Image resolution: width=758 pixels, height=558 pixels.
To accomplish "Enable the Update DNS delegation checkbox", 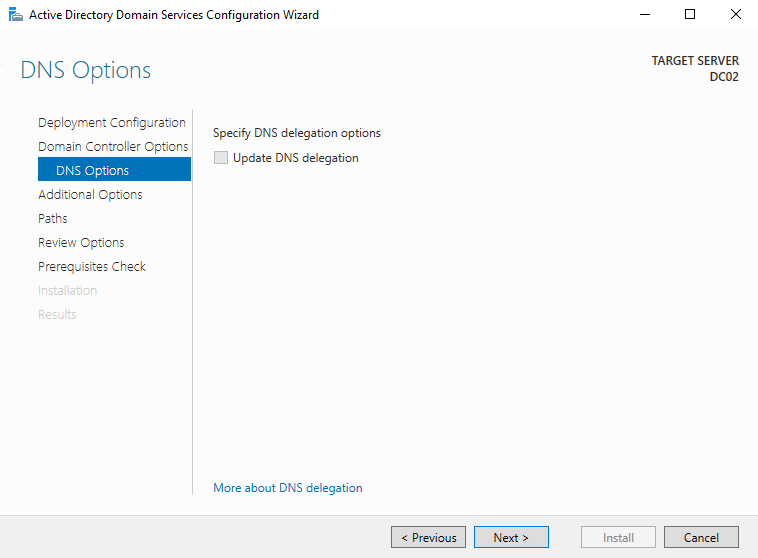I will [x=221, y=158].
